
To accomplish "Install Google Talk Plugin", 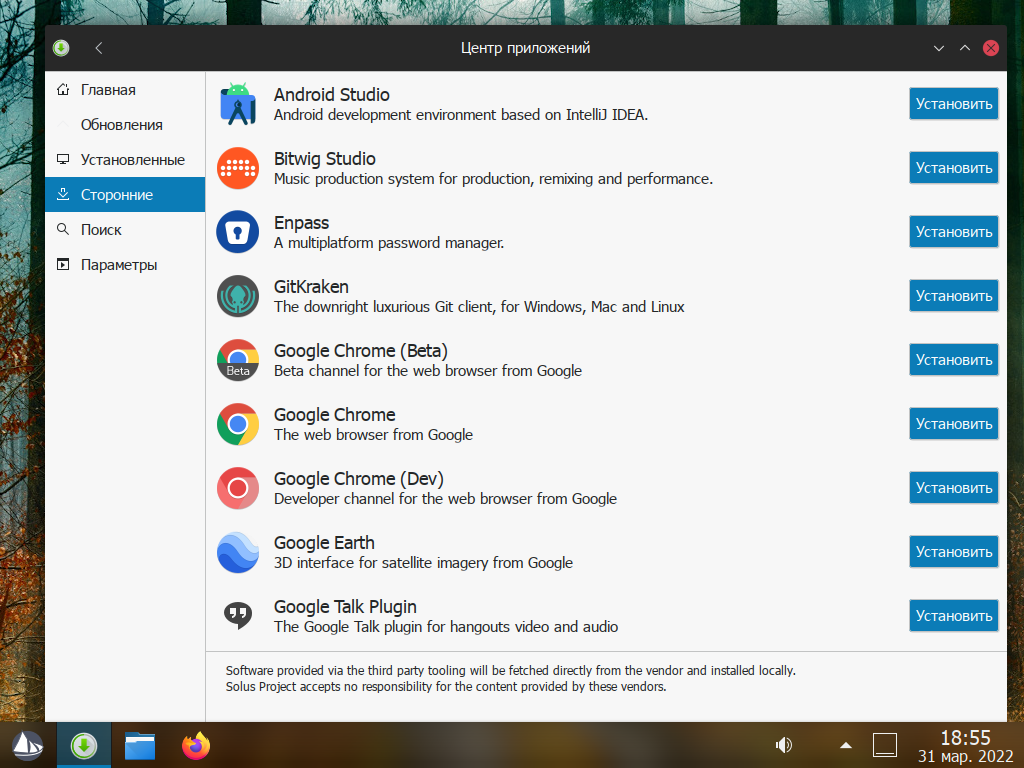I will (953, 616).
